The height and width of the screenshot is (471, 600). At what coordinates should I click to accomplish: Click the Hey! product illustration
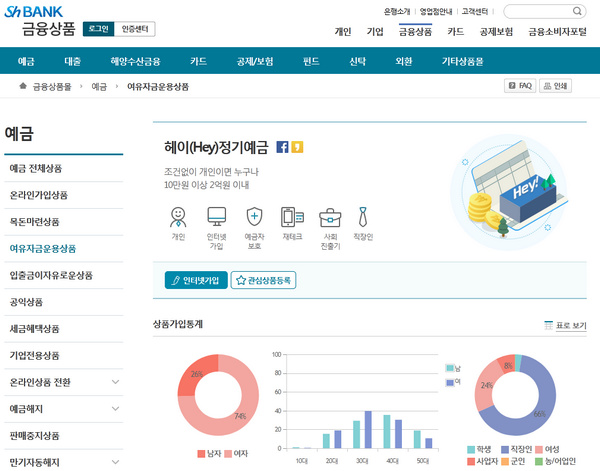click(x=509, y=192)
